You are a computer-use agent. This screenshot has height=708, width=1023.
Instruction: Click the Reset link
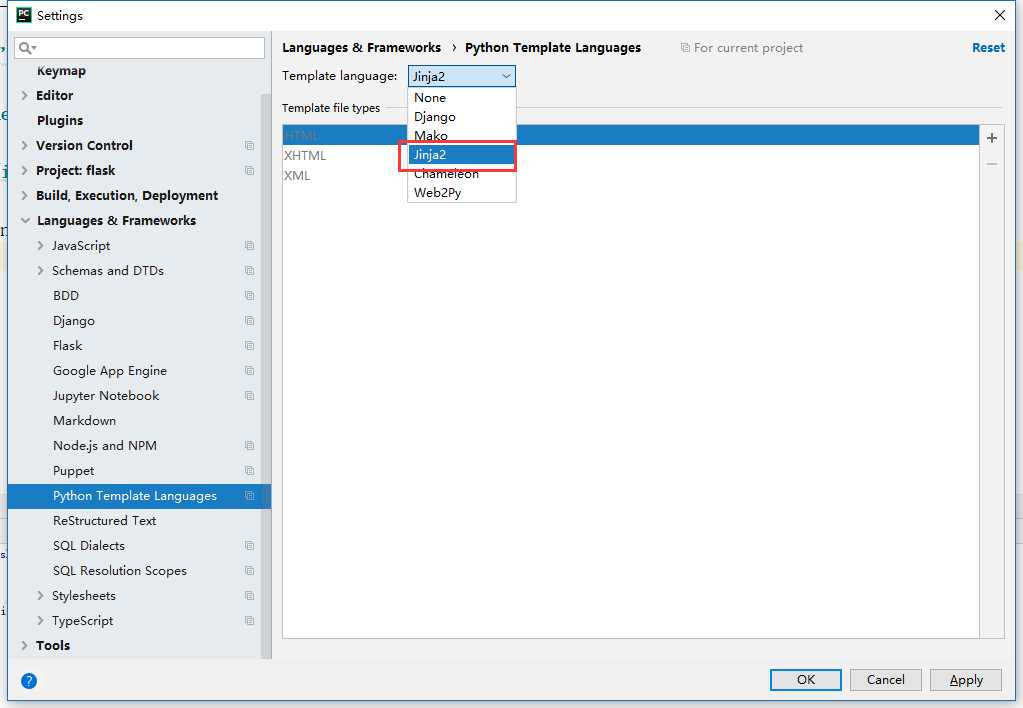[x=988, y=48]
